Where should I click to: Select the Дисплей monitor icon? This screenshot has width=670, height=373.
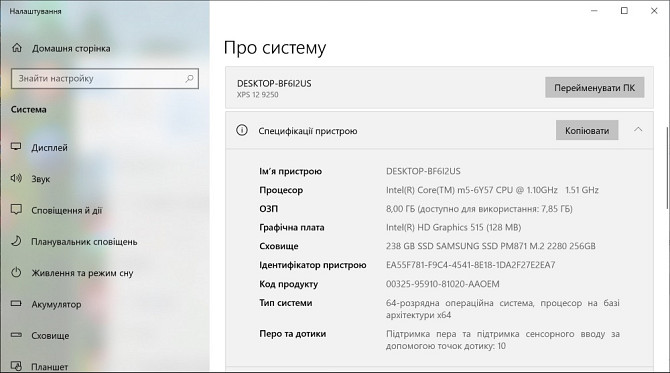tap(16, 147)
